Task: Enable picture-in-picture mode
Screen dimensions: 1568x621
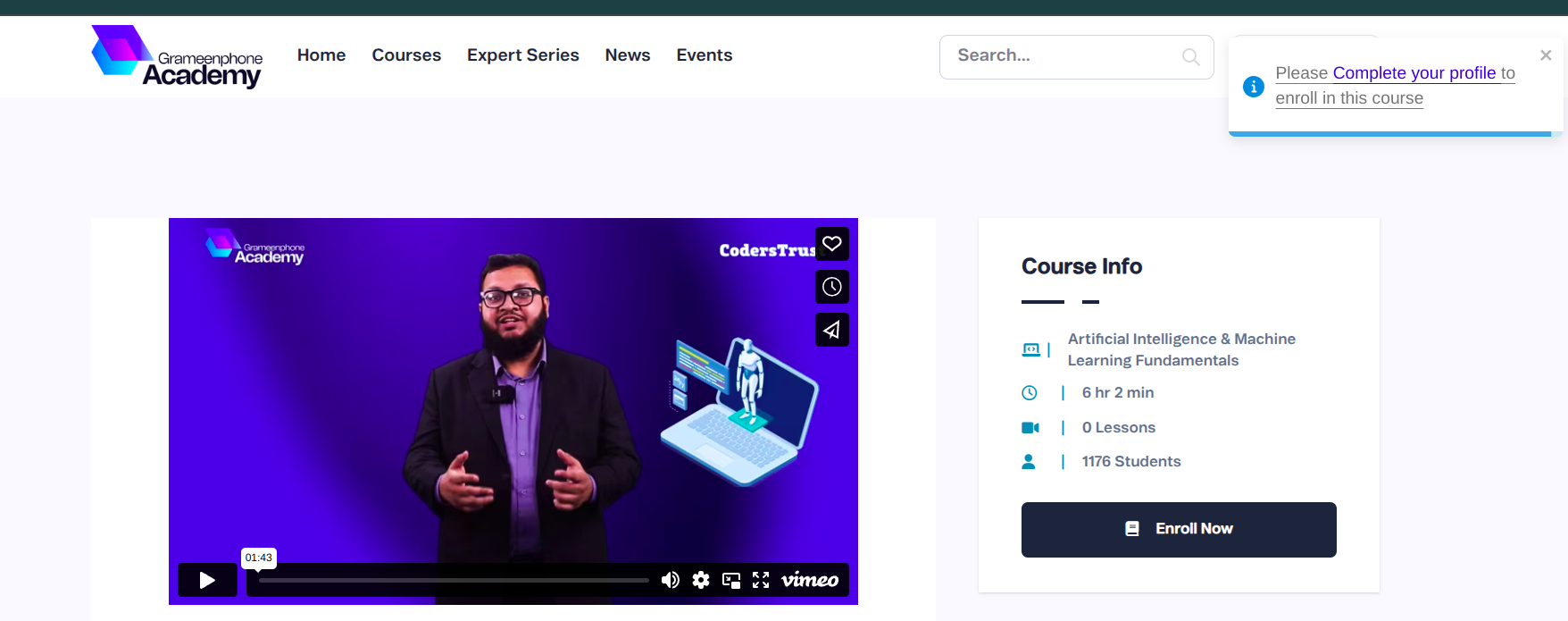Action: click(731, 581)
